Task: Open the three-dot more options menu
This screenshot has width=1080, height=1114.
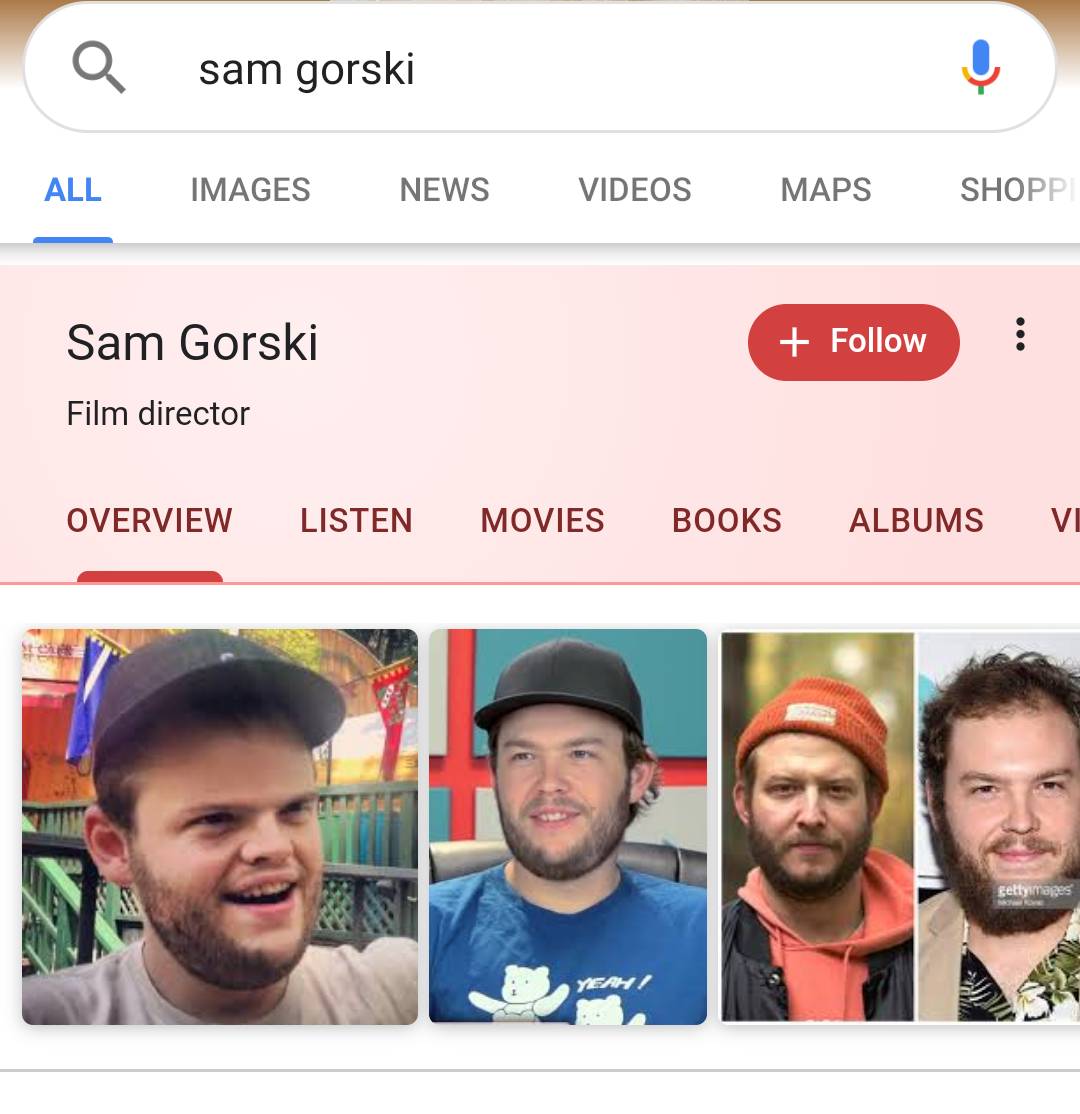Action: point(1020,334)
